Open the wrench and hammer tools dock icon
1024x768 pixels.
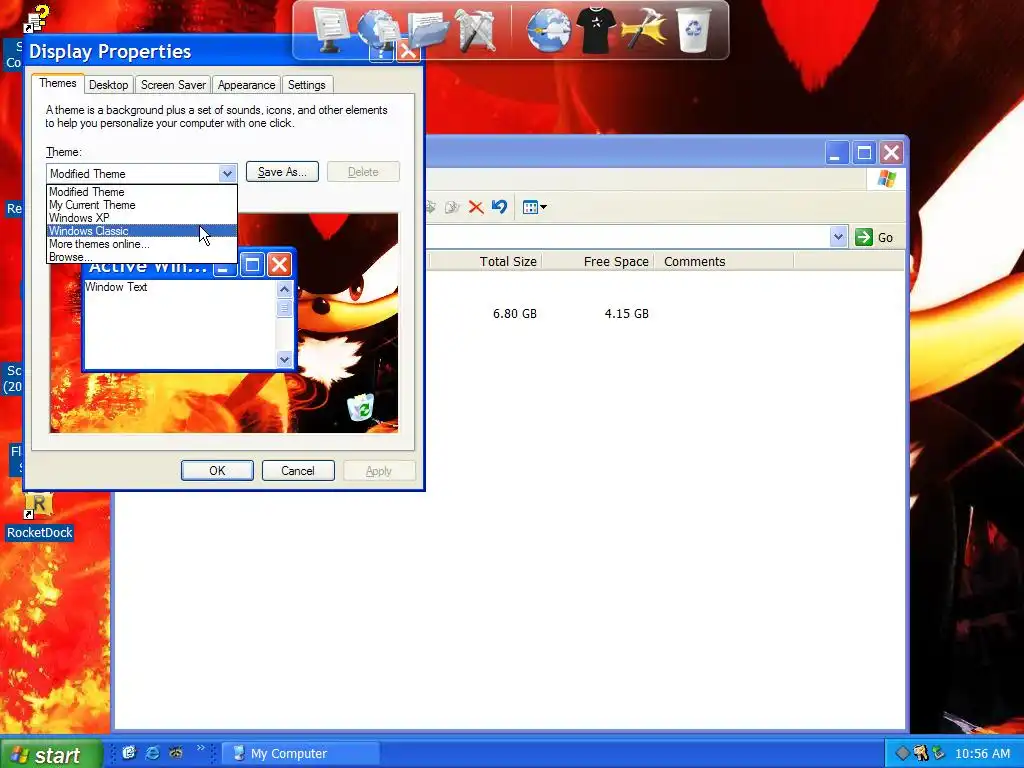[x=476, y=30]
